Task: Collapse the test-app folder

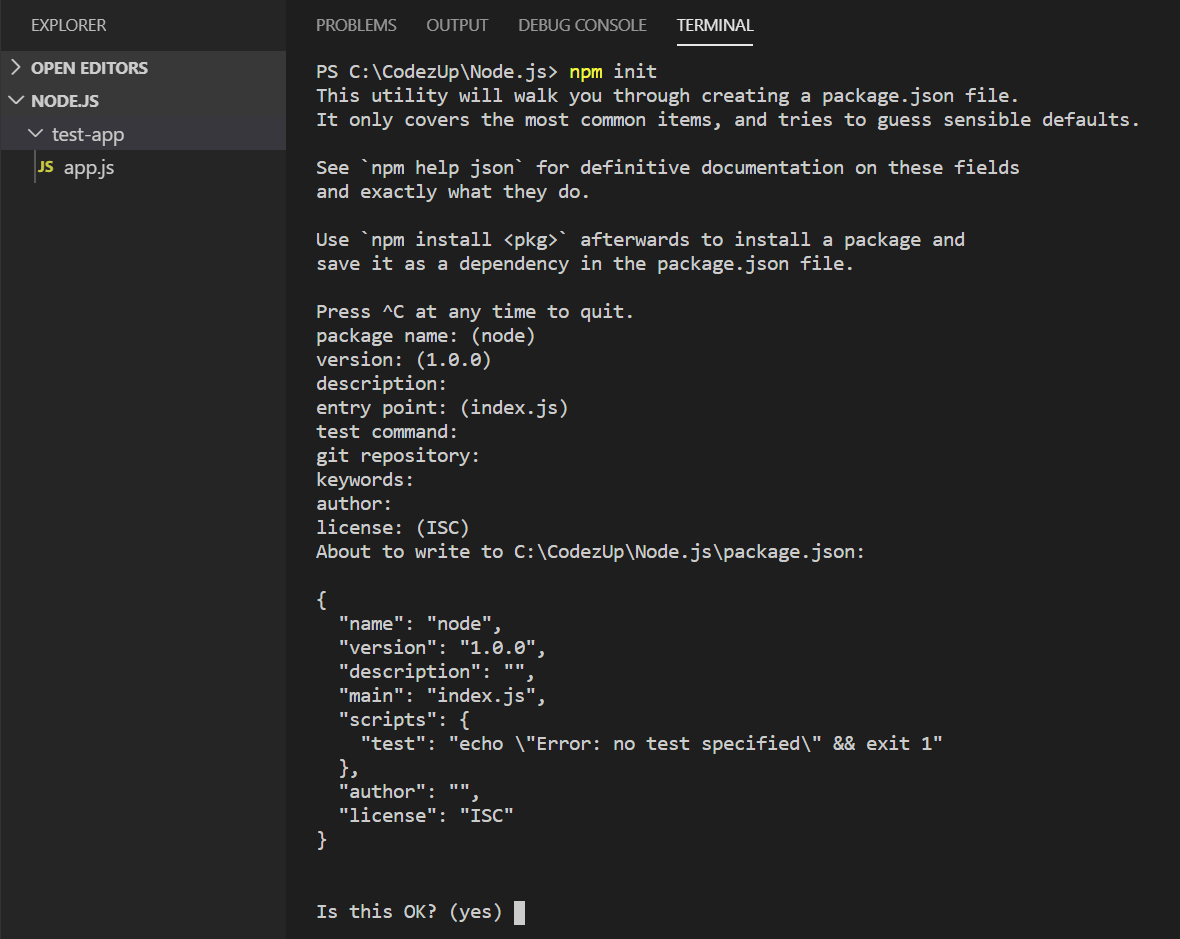Action: tap(36, 133)
